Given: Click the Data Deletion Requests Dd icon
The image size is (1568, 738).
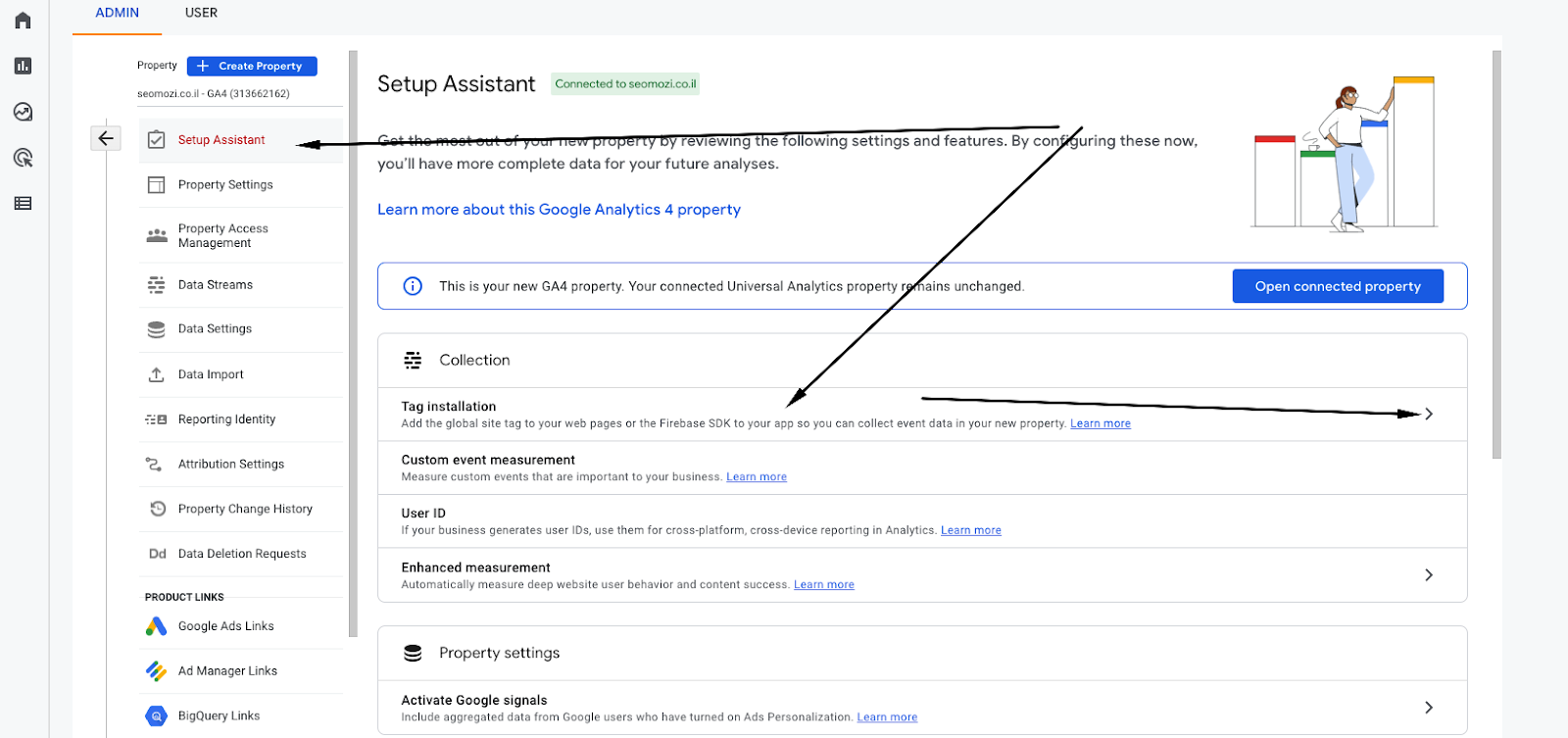Looking at the screenshot, I should (158, 554).
